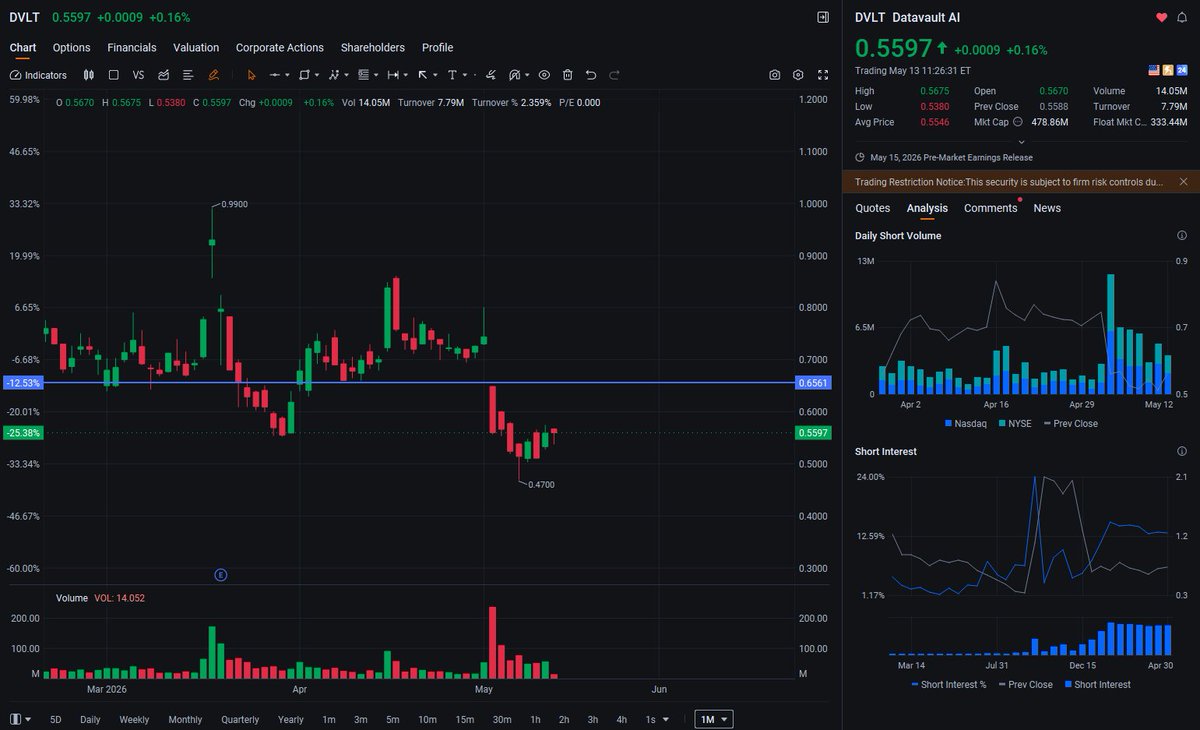
Task: Switch to the Options tab
Action: (71, 47)
